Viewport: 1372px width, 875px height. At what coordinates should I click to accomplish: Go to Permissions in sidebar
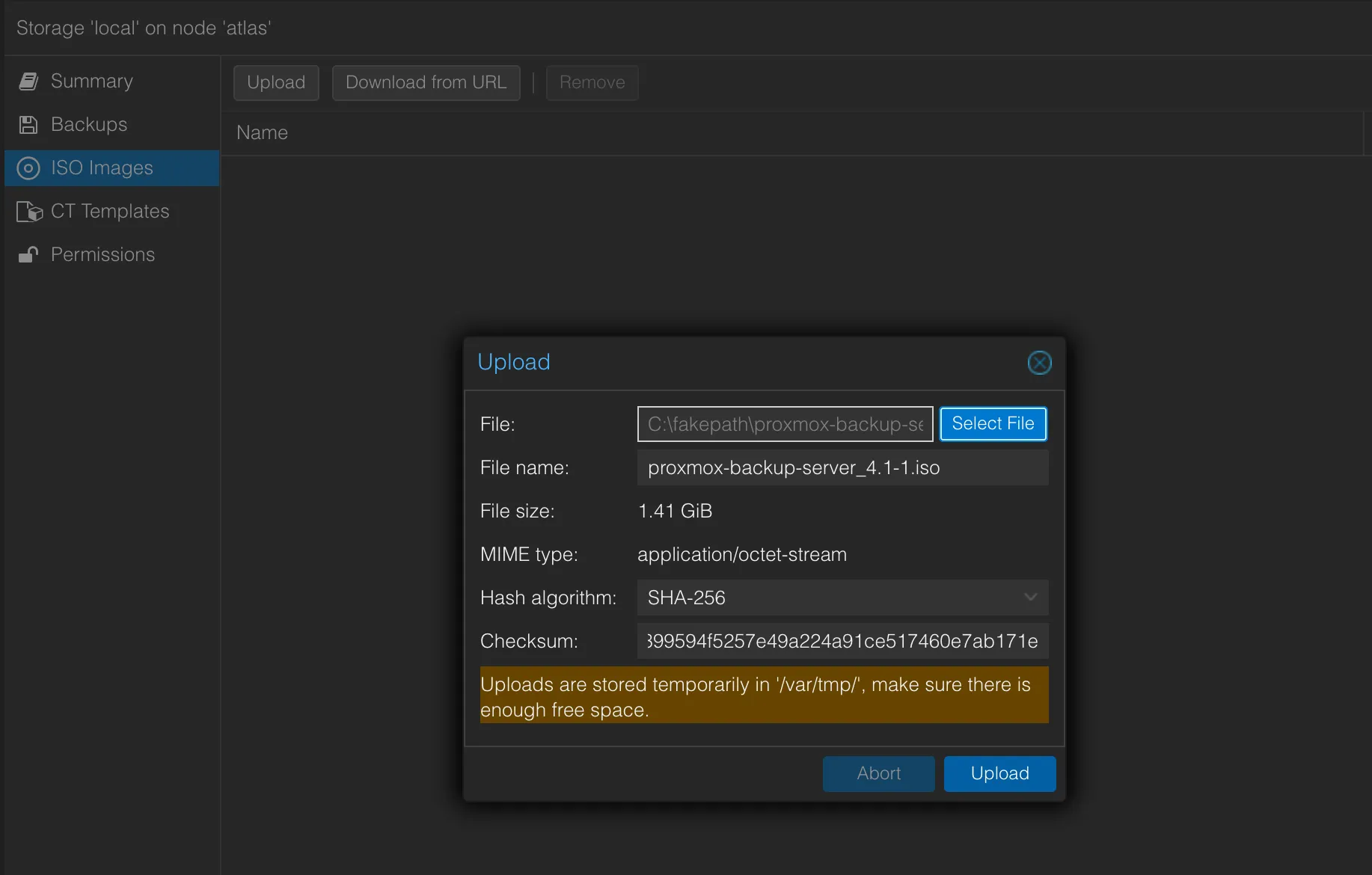112,254
